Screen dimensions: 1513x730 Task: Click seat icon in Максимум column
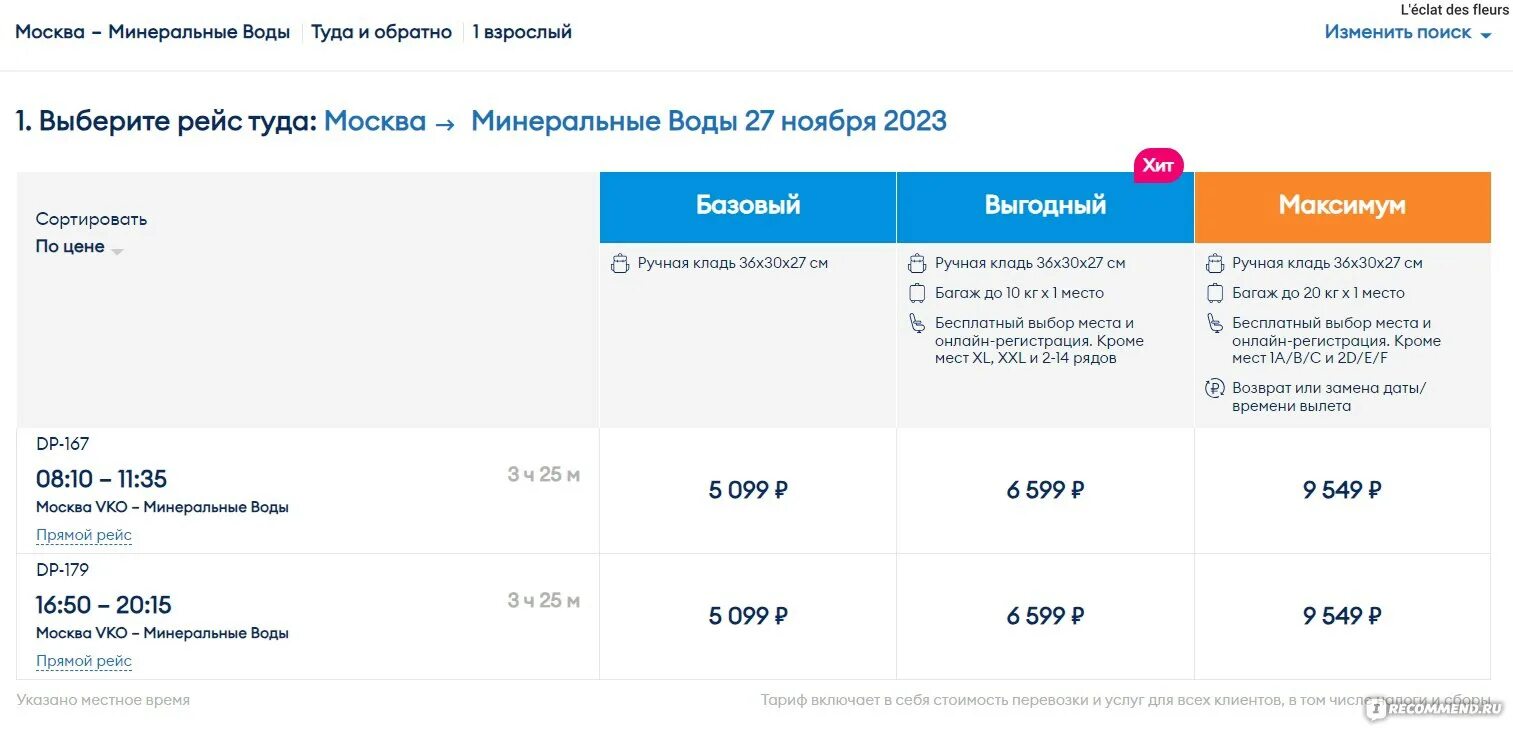[1215, 323]
